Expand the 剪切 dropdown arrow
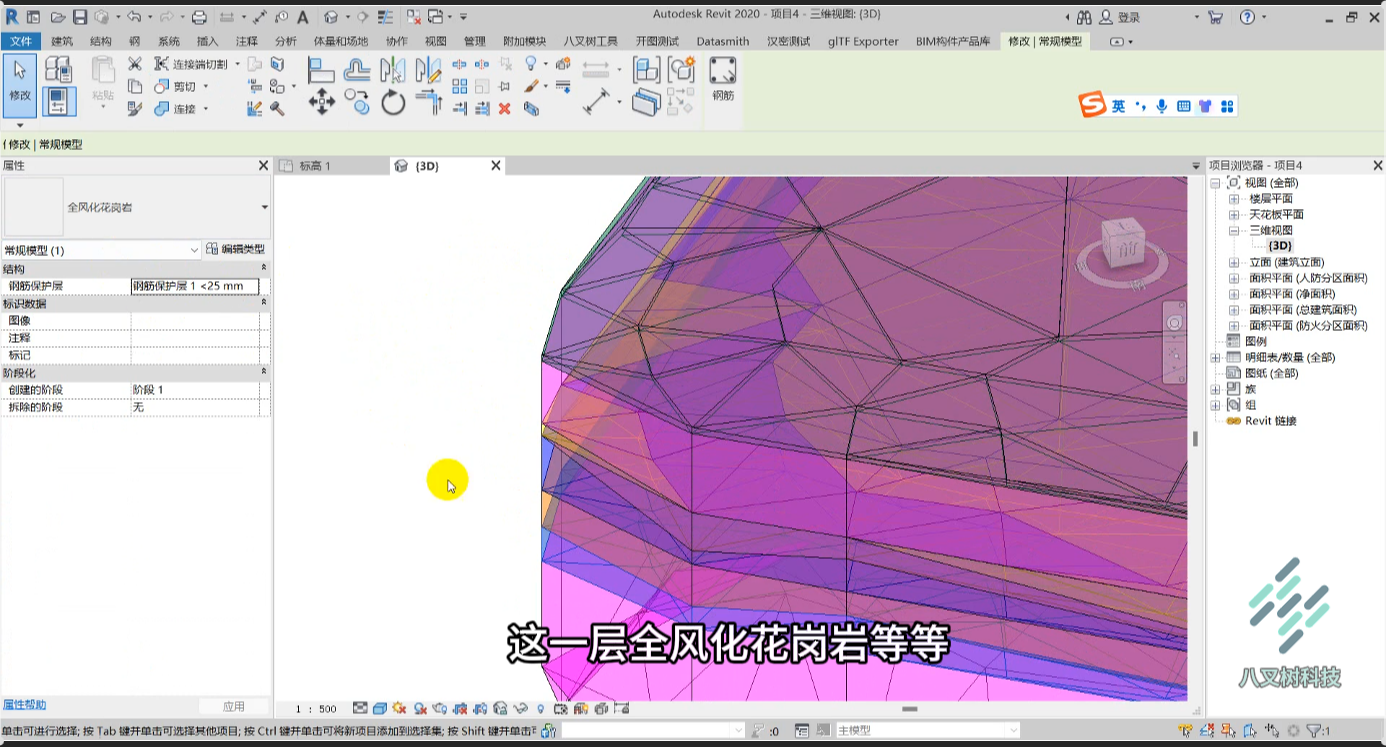 tap(205, 87)
